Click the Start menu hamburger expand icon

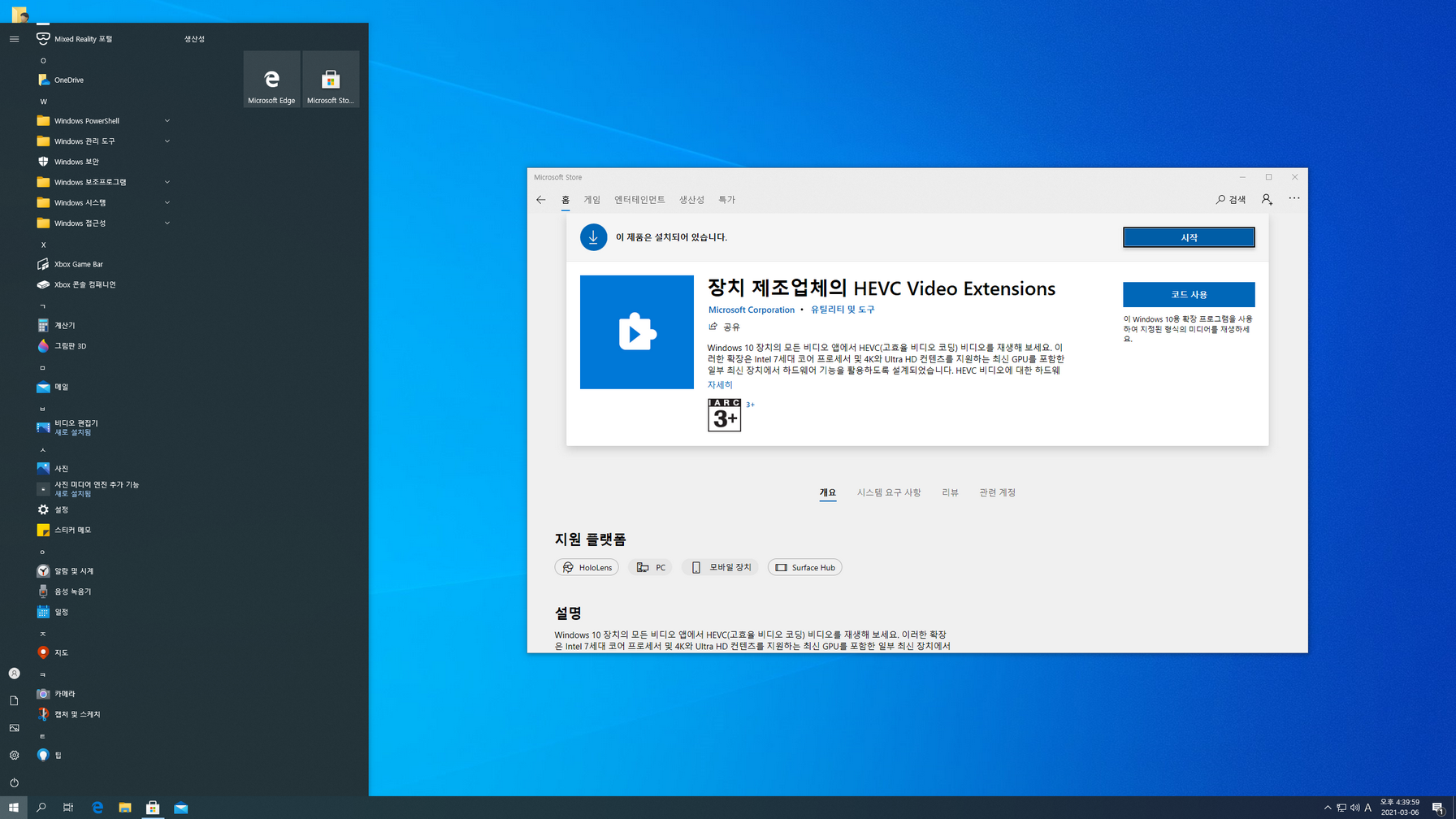click(x=14, y=39)
